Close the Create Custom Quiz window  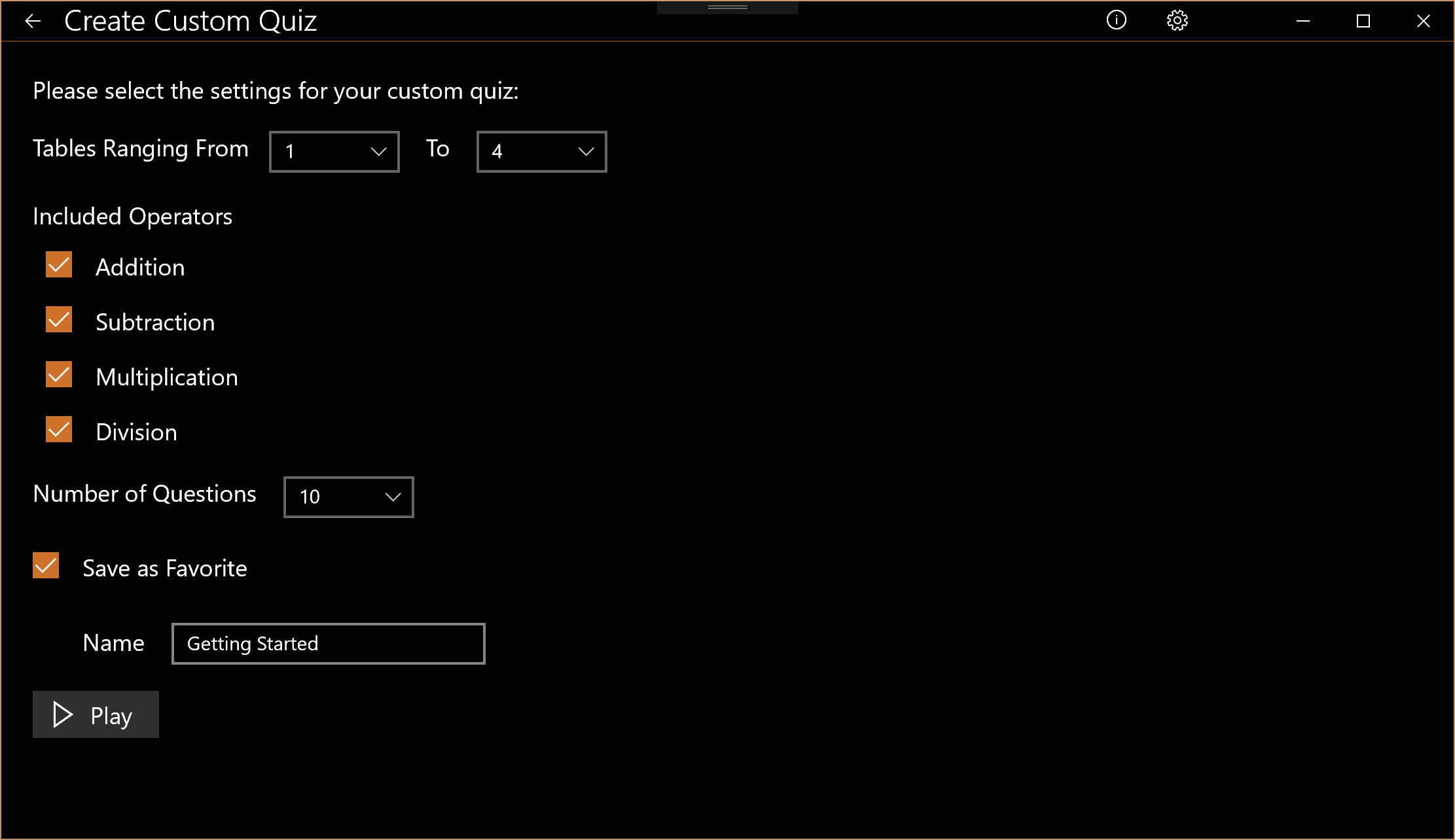point(1423,21)
